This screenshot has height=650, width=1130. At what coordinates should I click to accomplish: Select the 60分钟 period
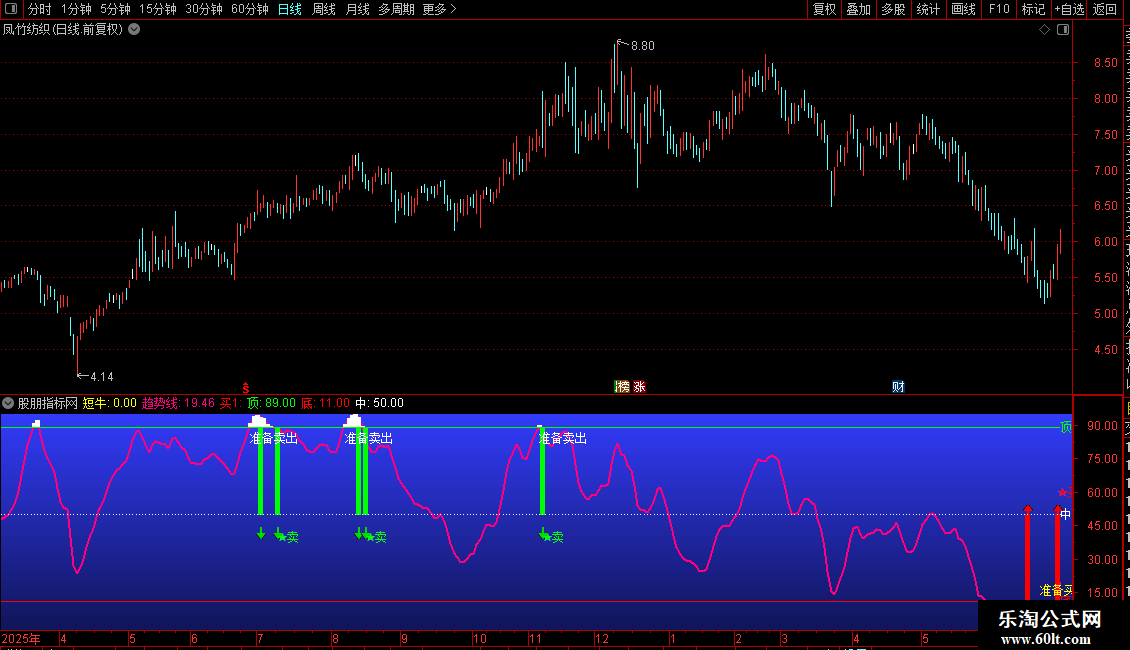pyautogui.click(x=250, y=9)
